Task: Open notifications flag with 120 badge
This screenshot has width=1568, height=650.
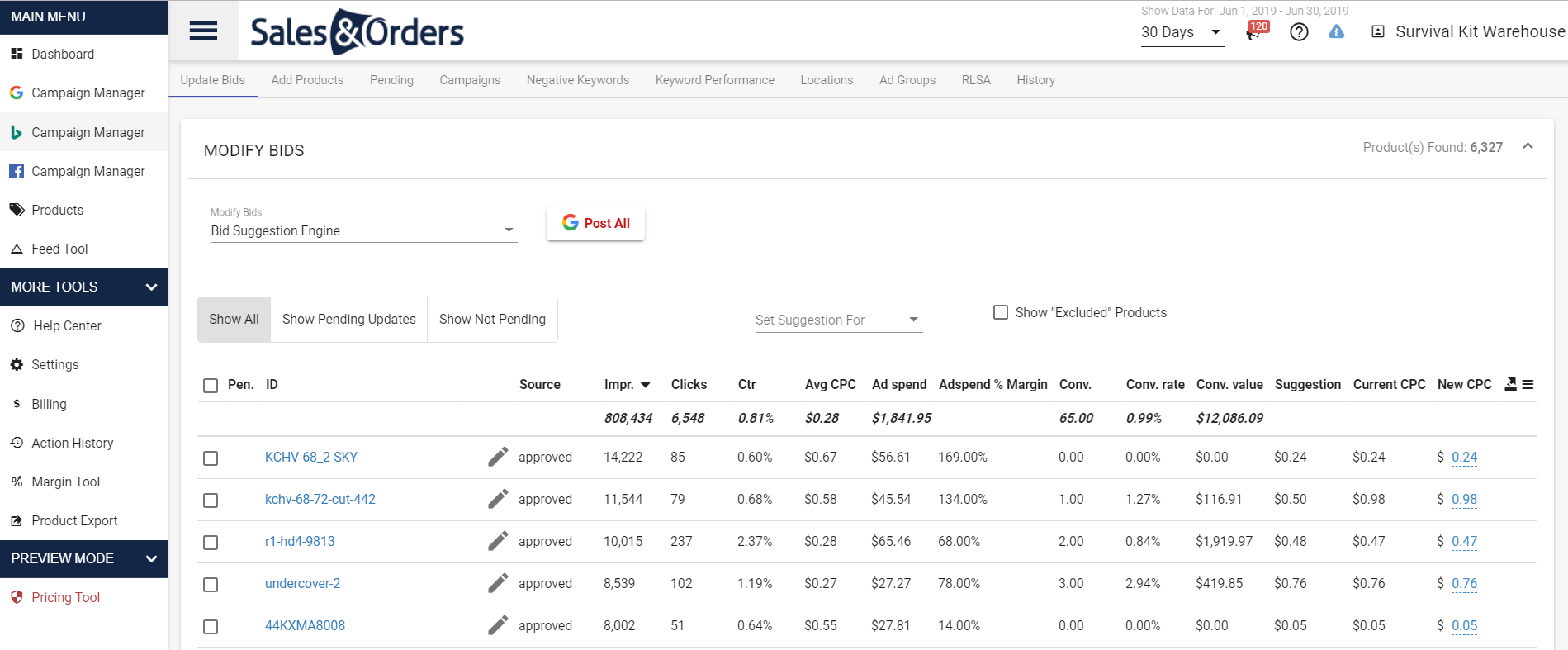Action: (x=1256, y=31)
